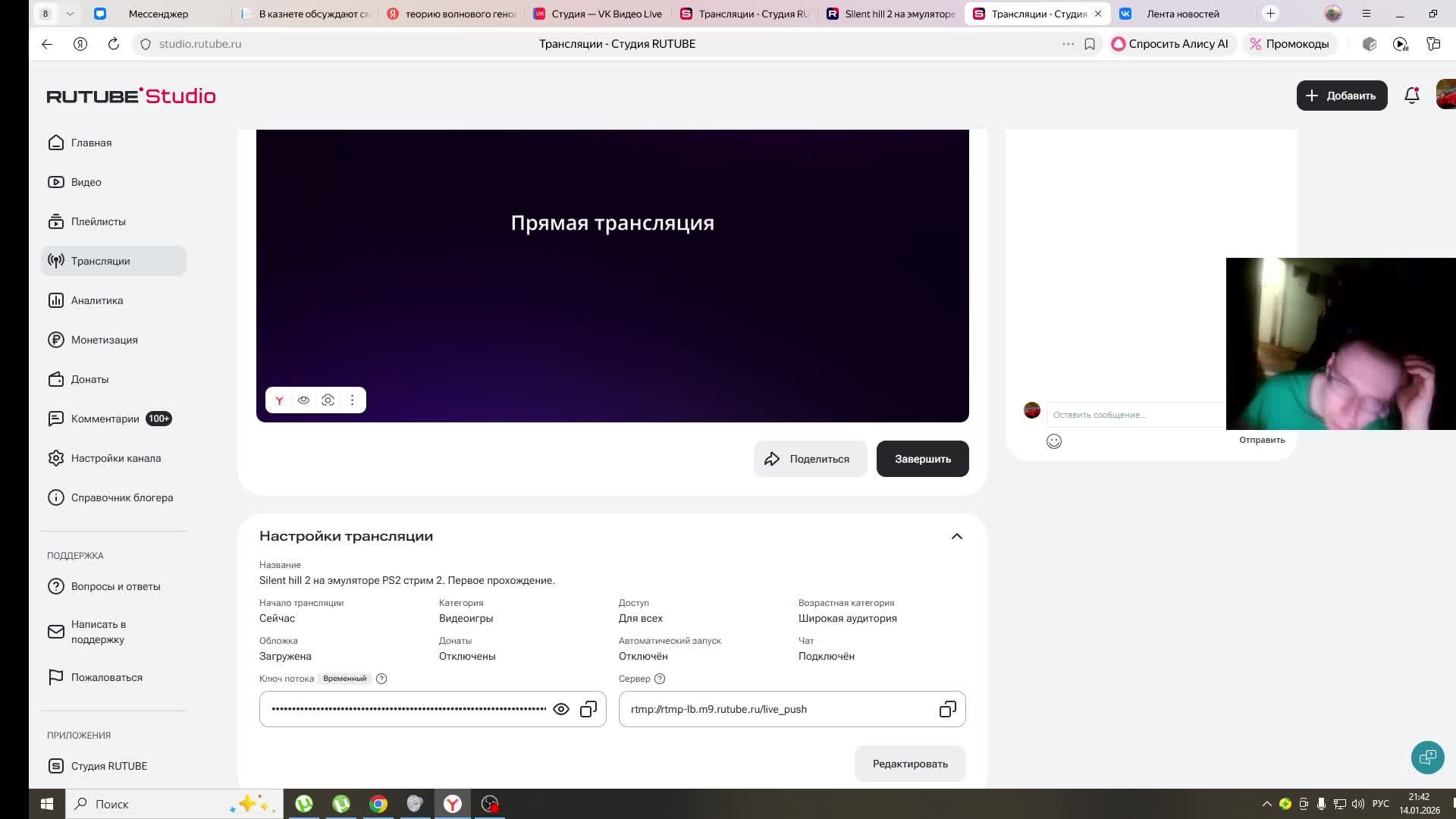1456x819 pixels.
Task: Open Yandex Browser from the taskbar
Action: click(453, 804)
